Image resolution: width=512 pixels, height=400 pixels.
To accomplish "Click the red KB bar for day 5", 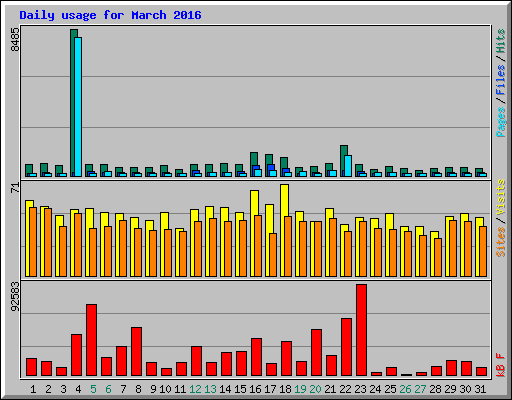I will [x=91, y=340].
